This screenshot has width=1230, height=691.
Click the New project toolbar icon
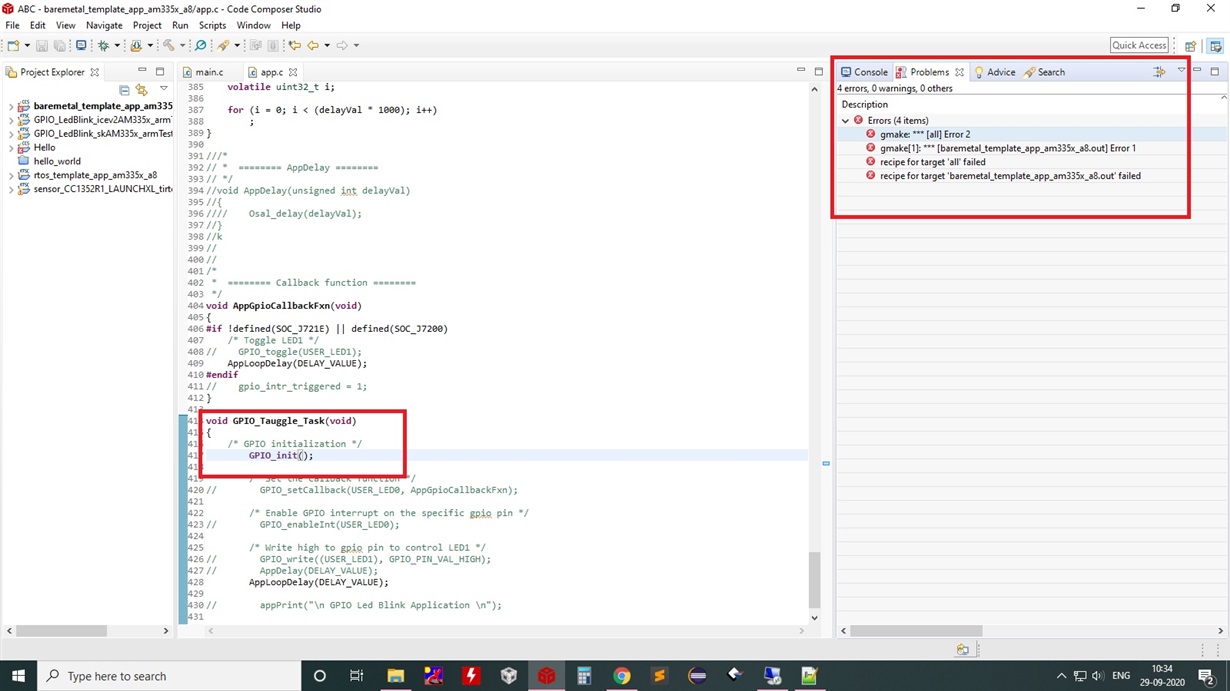point(13,45)
